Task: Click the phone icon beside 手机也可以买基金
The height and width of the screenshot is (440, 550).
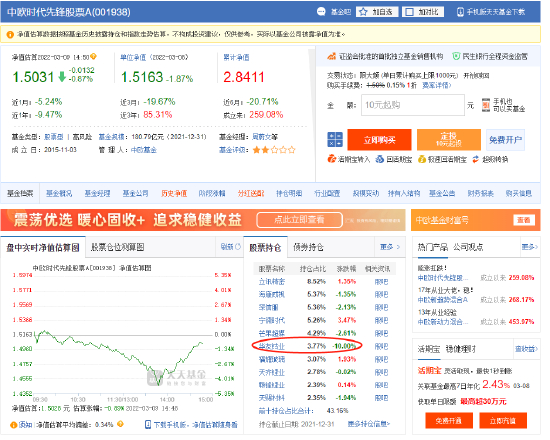Action: pos(486,105)
